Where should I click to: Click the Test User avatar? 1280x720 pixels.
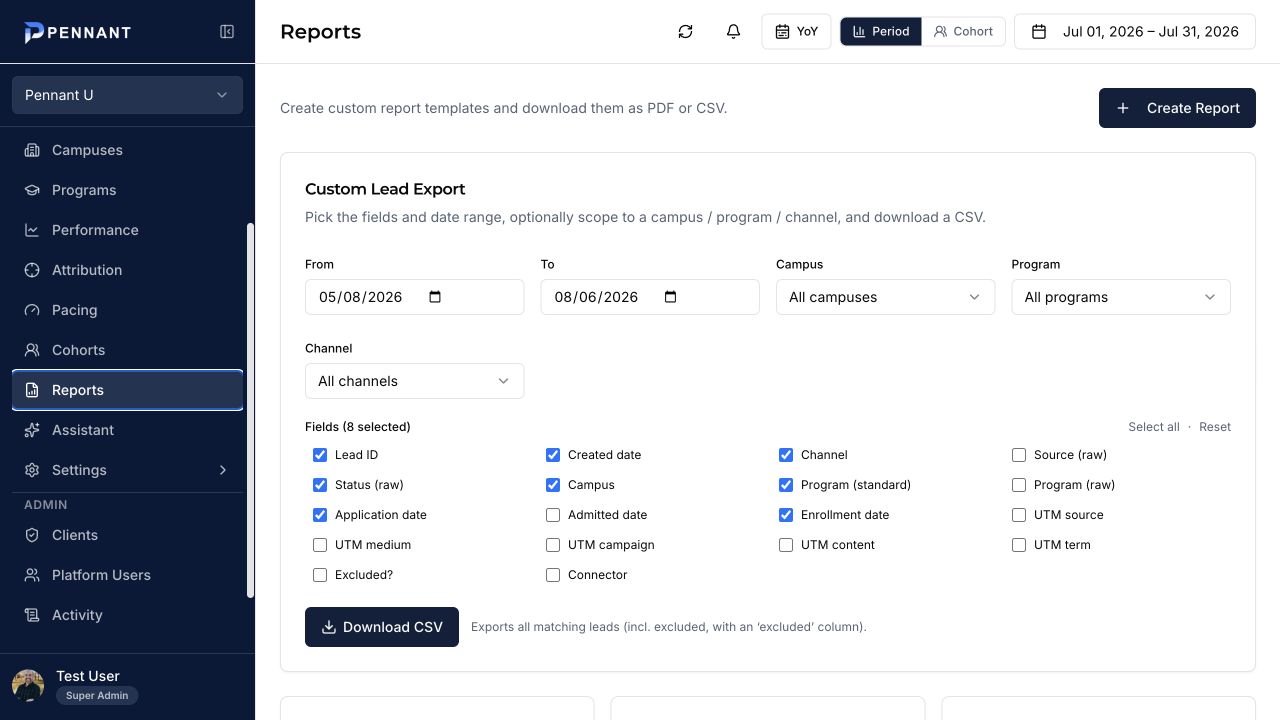28,685
